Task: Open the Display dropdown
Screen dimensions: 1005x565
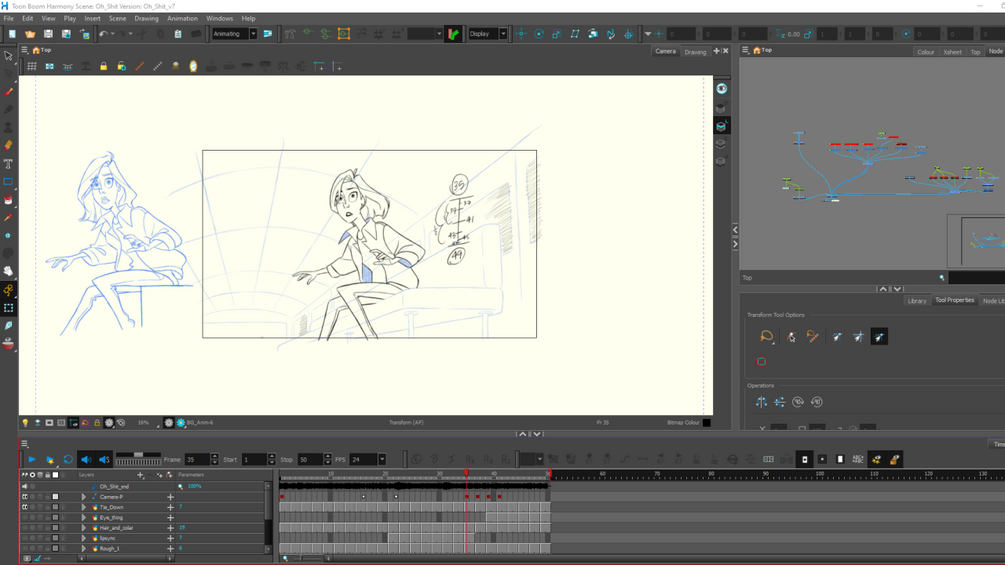Action: (x=503, y=34)
